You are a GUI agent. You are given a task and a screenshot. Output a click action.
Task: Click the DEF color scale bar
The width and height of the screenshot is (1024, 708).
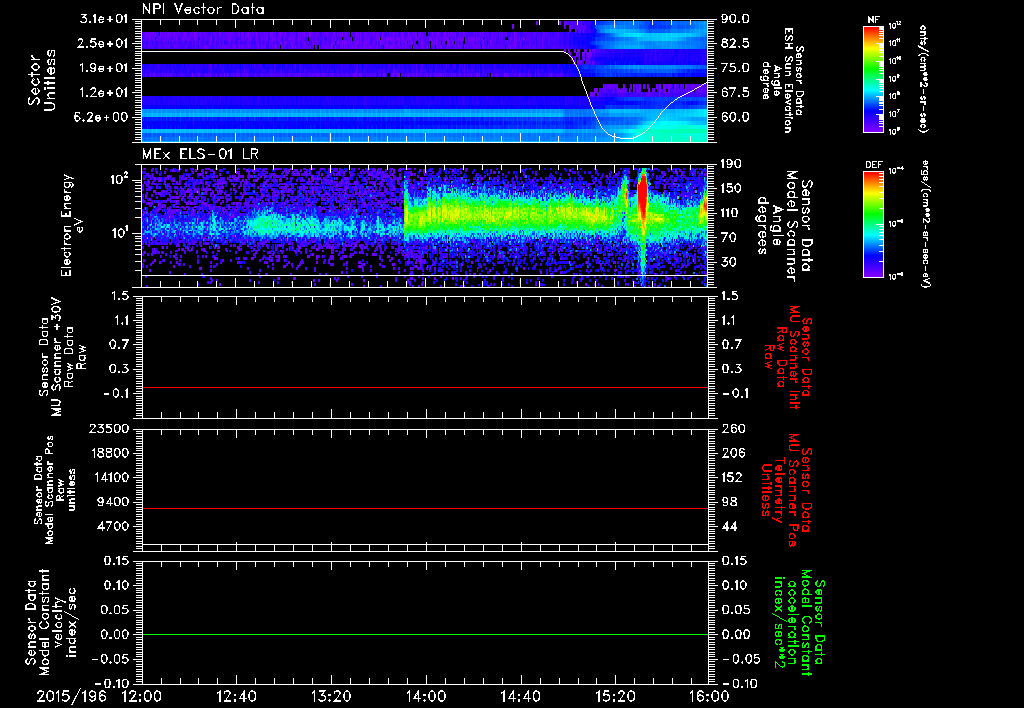(x=873, y=224)
